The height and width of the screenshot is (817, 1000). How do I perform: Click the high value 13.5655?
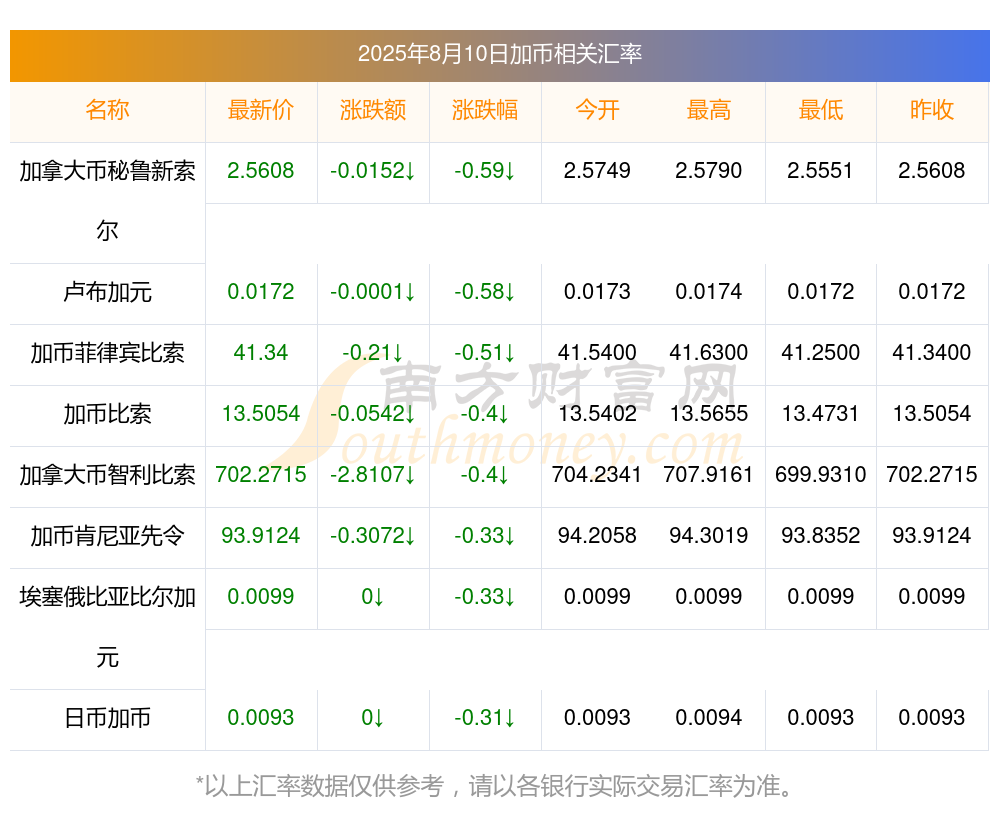click(709, 413)
